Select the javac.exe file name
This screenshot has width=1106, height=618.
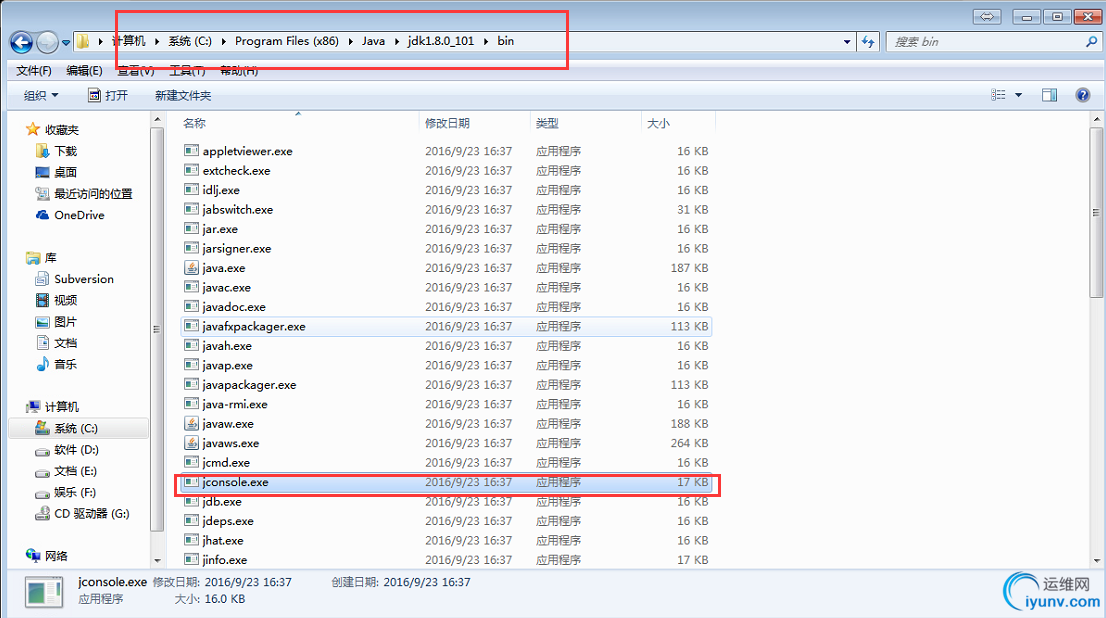pos(226,287)
